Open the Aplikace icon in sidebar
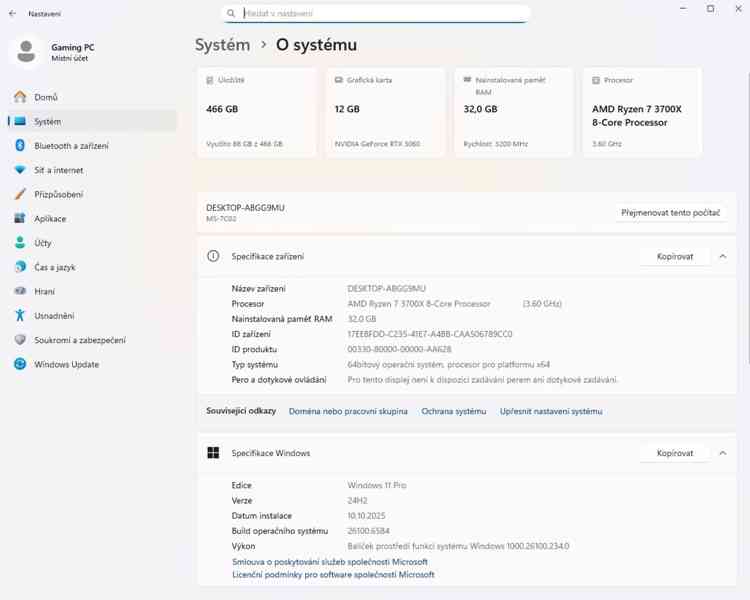The width and height of the screenshot is (750, 600). 20,218
